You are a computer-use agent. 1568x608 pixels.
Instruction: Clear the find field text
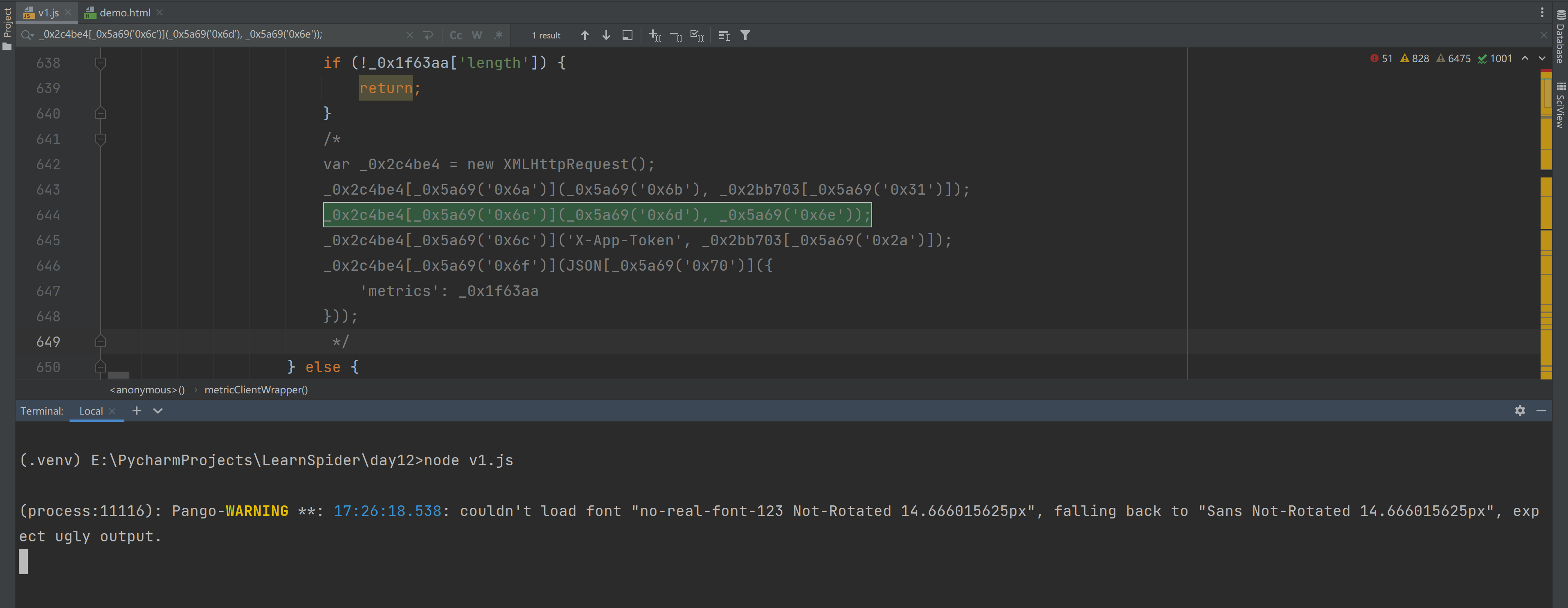coord(409,35)
